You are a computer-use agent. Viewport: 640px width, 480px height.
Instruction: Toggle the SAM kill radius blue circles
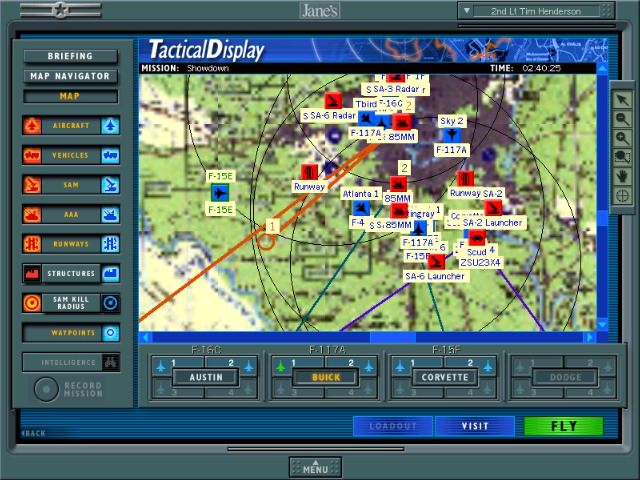click(x=110, y=303)
